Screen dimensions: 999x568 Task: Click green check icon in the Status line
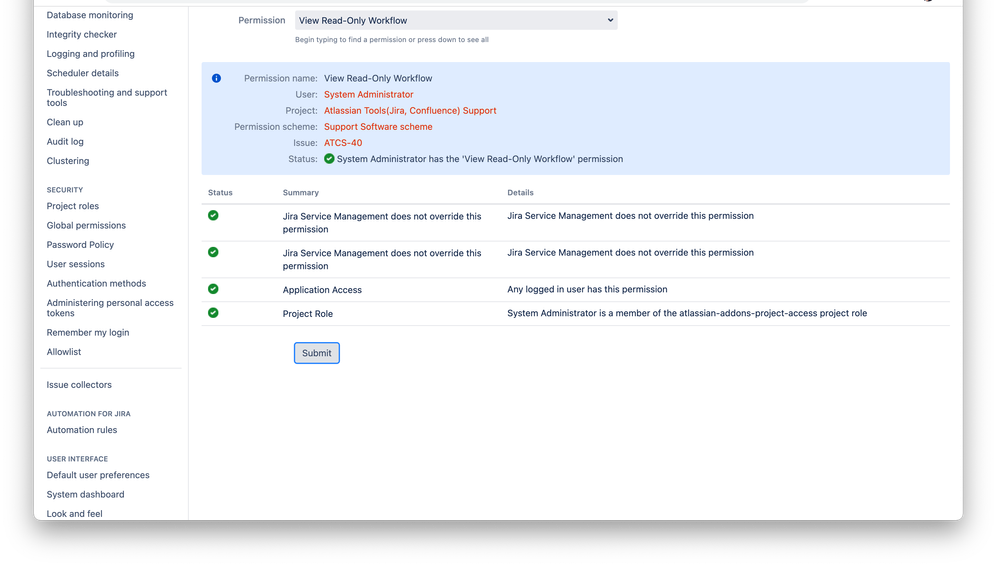coord(329,159)
